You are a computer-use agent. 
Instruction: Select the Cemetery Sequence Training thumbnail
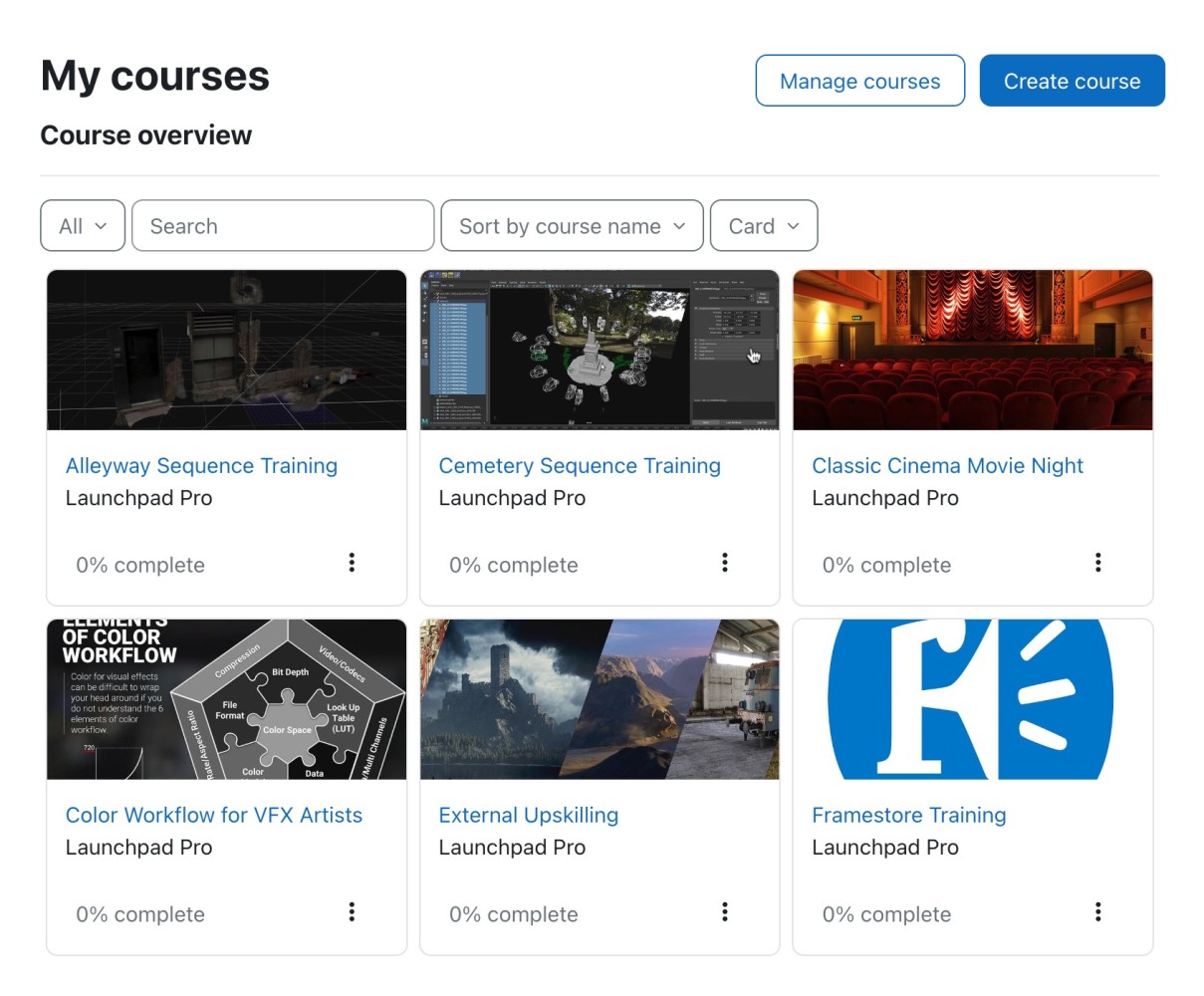(x=600, y=351)
